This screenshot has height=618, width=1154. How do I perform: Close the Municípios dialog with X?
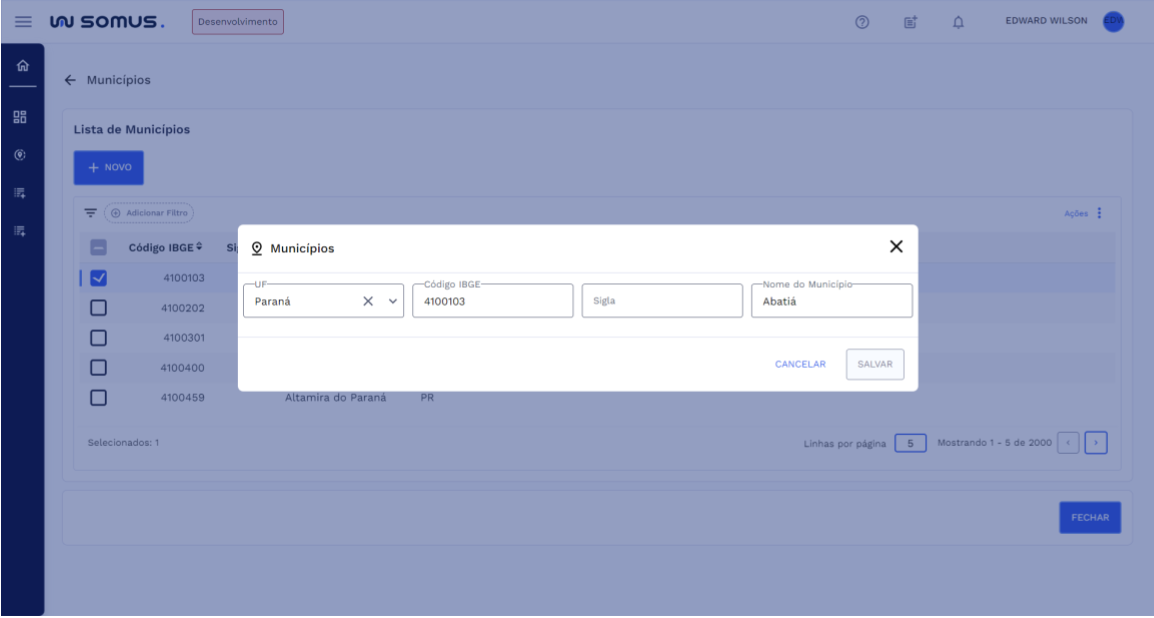[x=896, y=247]
